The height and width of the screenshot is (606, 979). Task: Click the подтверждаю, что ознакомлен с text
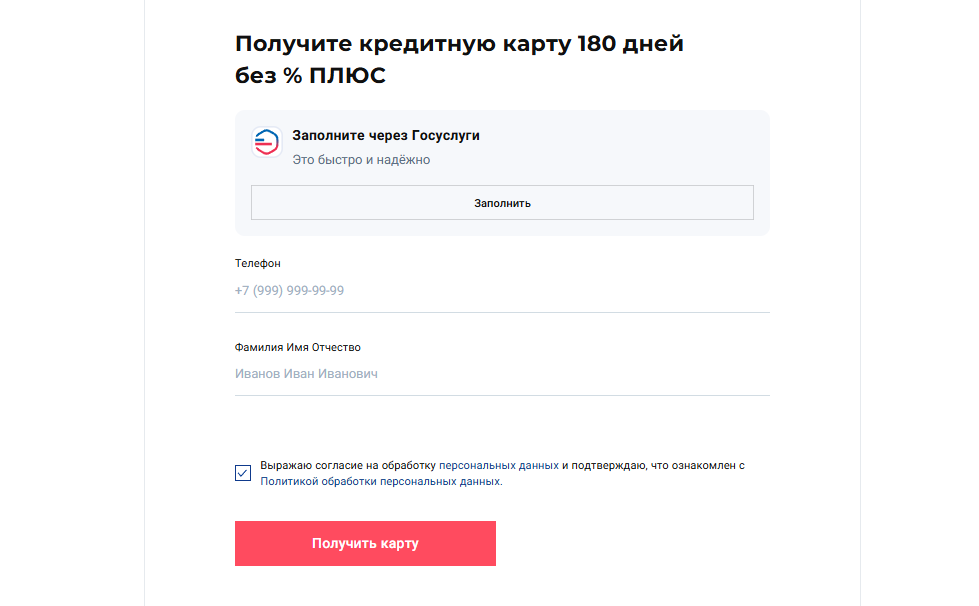pyautogui.click(x=659, y=466)
